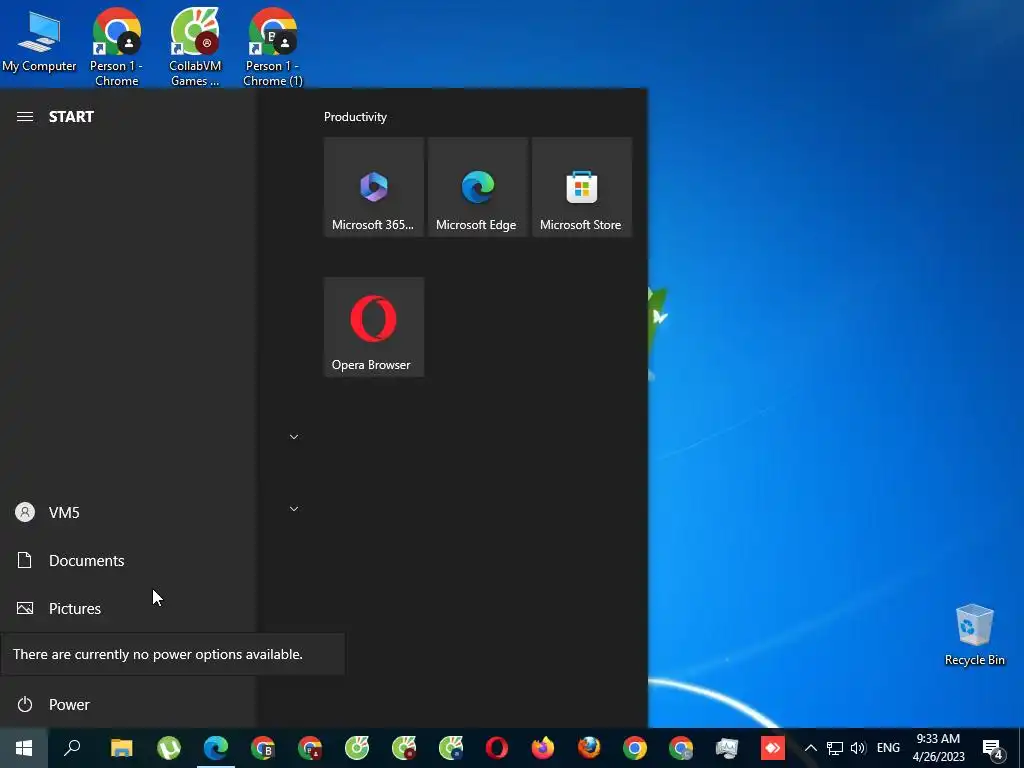1024x768 pixels.
Task: Select the My Computer desktop icon
Action: pyautogui.click(x=39, y=42)
